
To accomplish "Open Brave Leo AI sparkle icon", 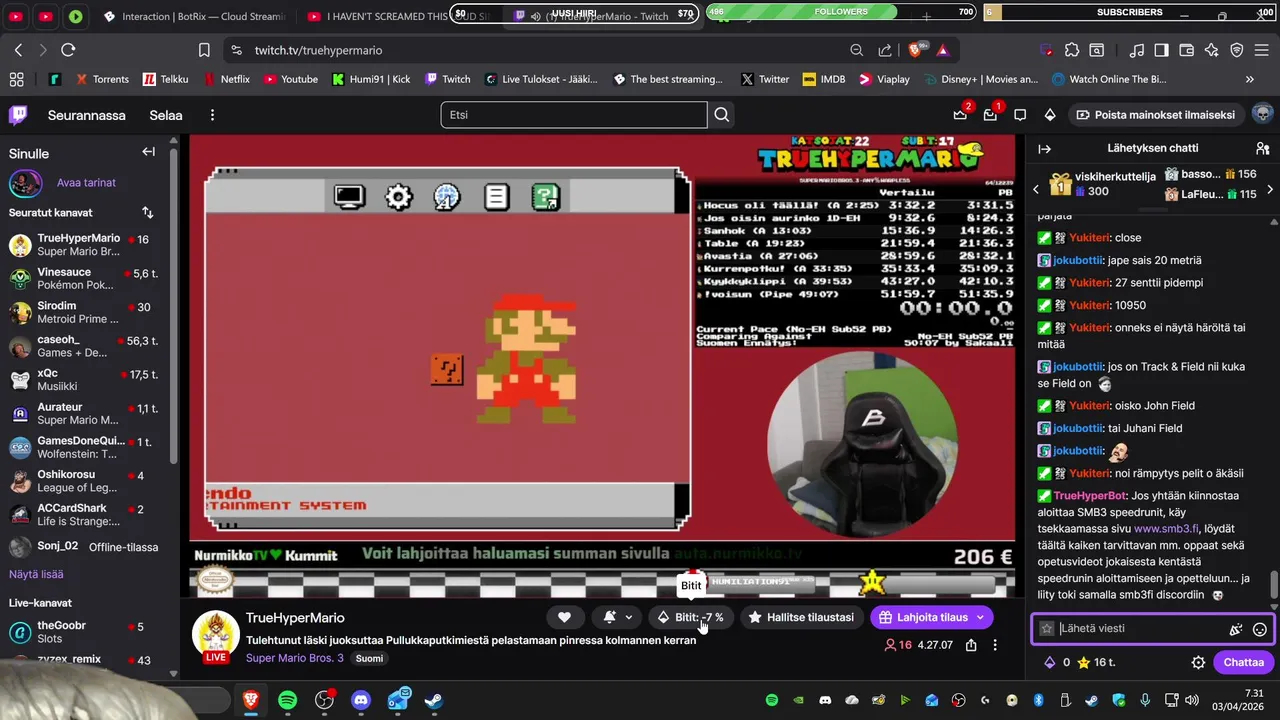I will click(x=1212, y=50).
